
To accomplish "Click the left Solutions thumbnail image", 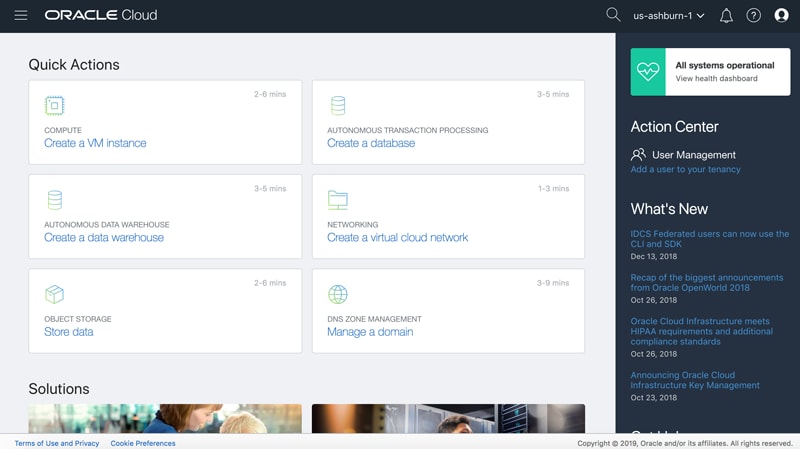I will pyautogui.click(x=165, y=418).
